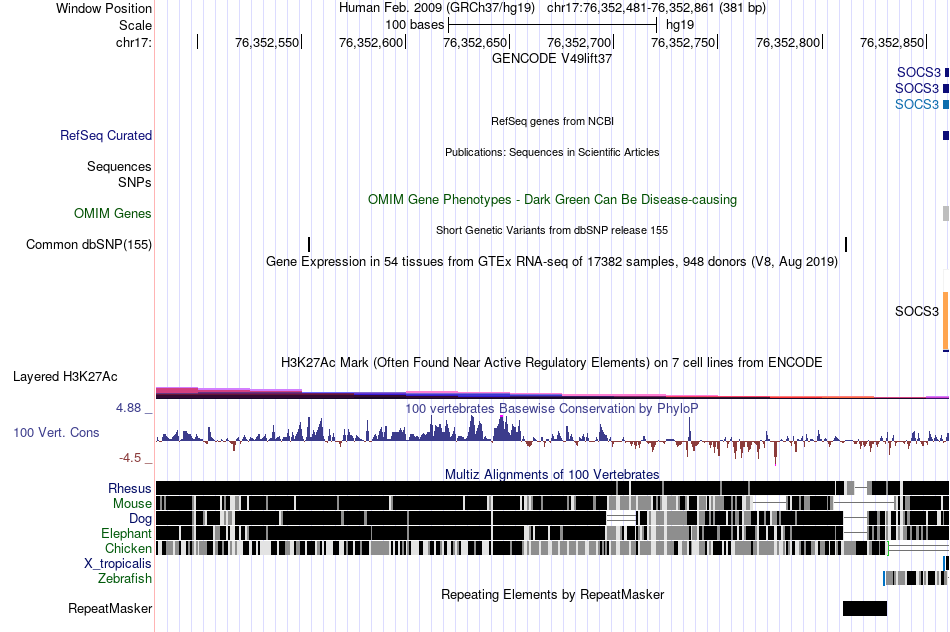
Task: Select the Mouse alignment label
Action: point(132,504)
